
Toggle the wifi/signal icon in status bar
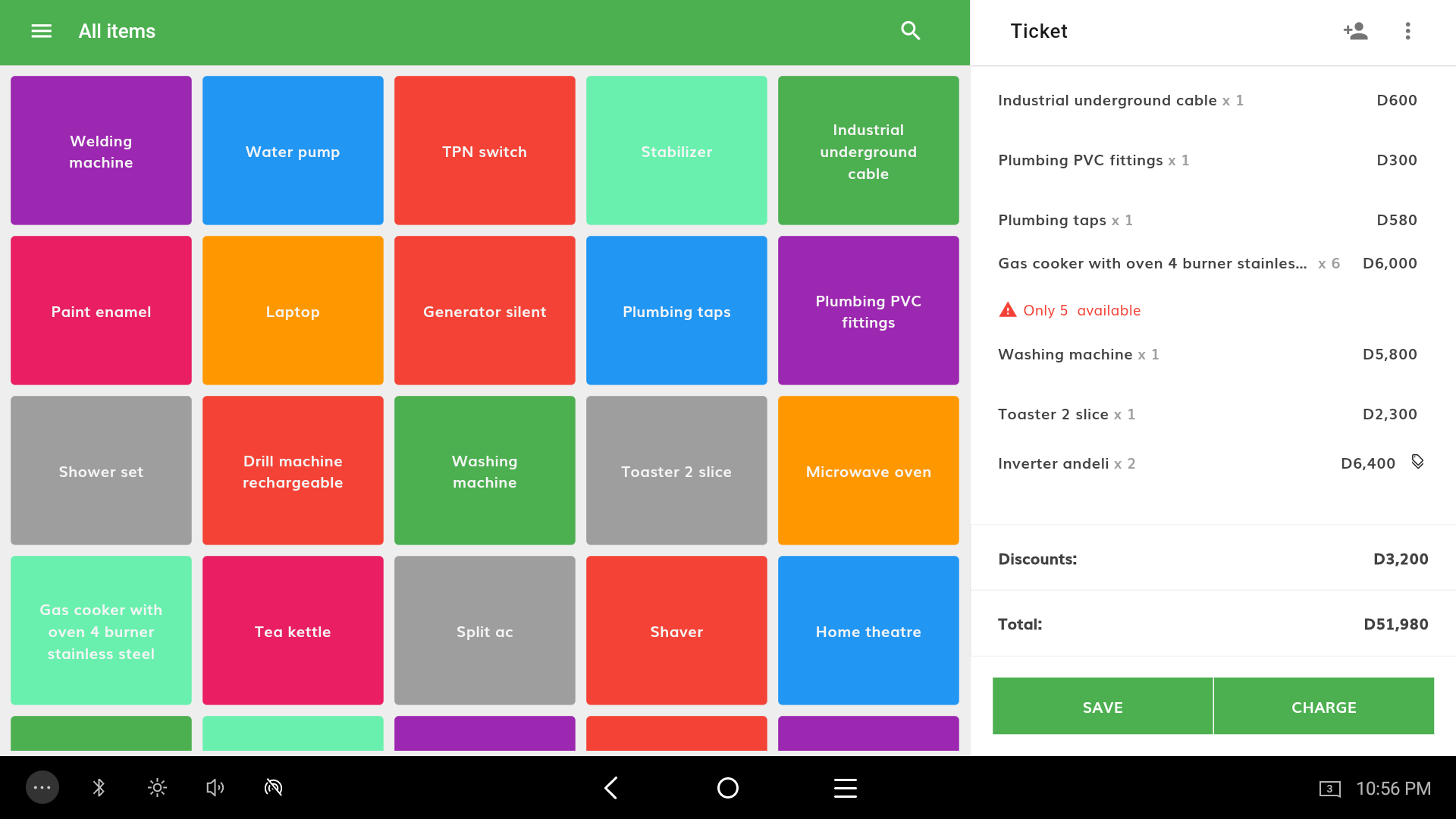pos(273,787)
